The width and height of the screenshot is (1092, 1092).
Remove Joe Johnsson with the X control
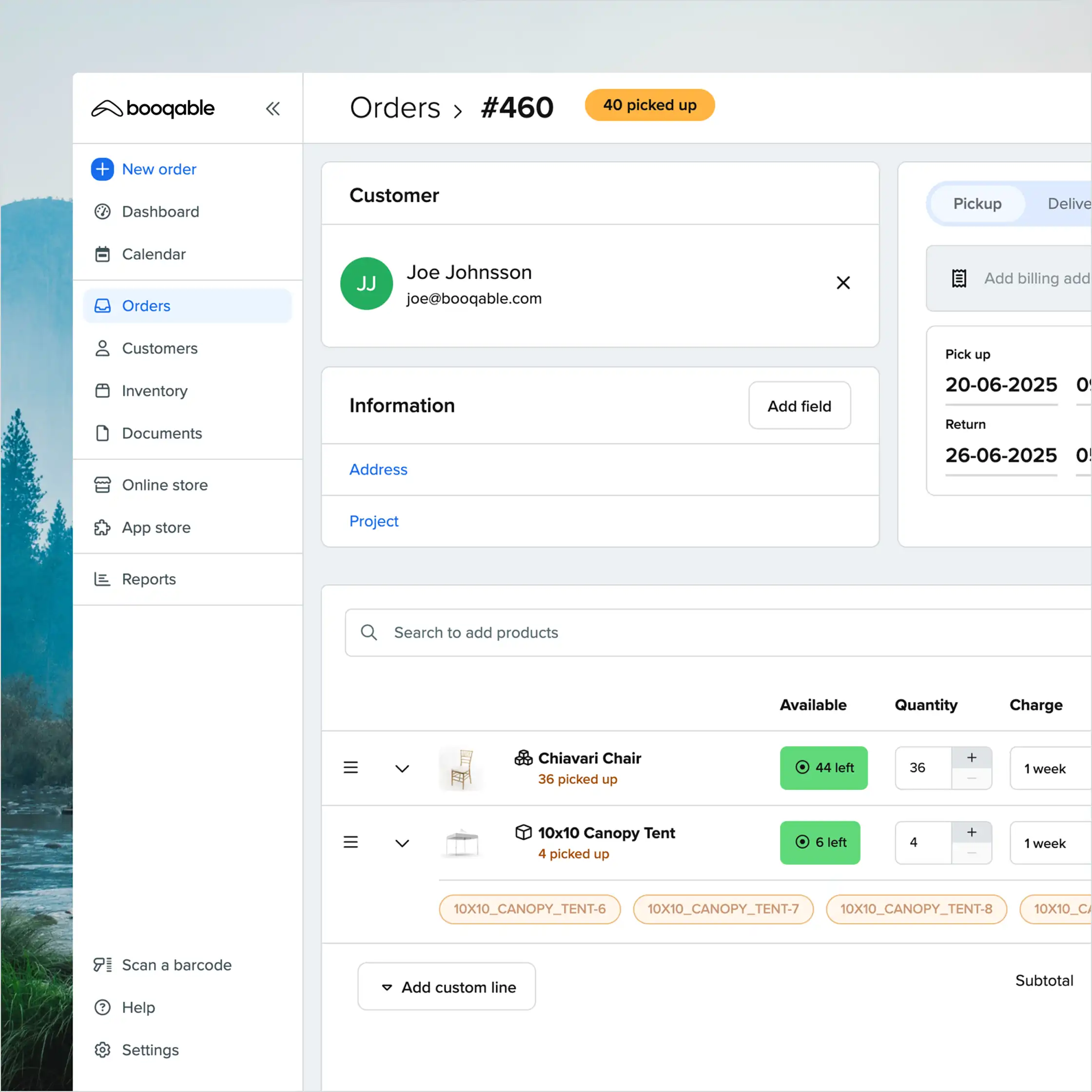[843, 283]
